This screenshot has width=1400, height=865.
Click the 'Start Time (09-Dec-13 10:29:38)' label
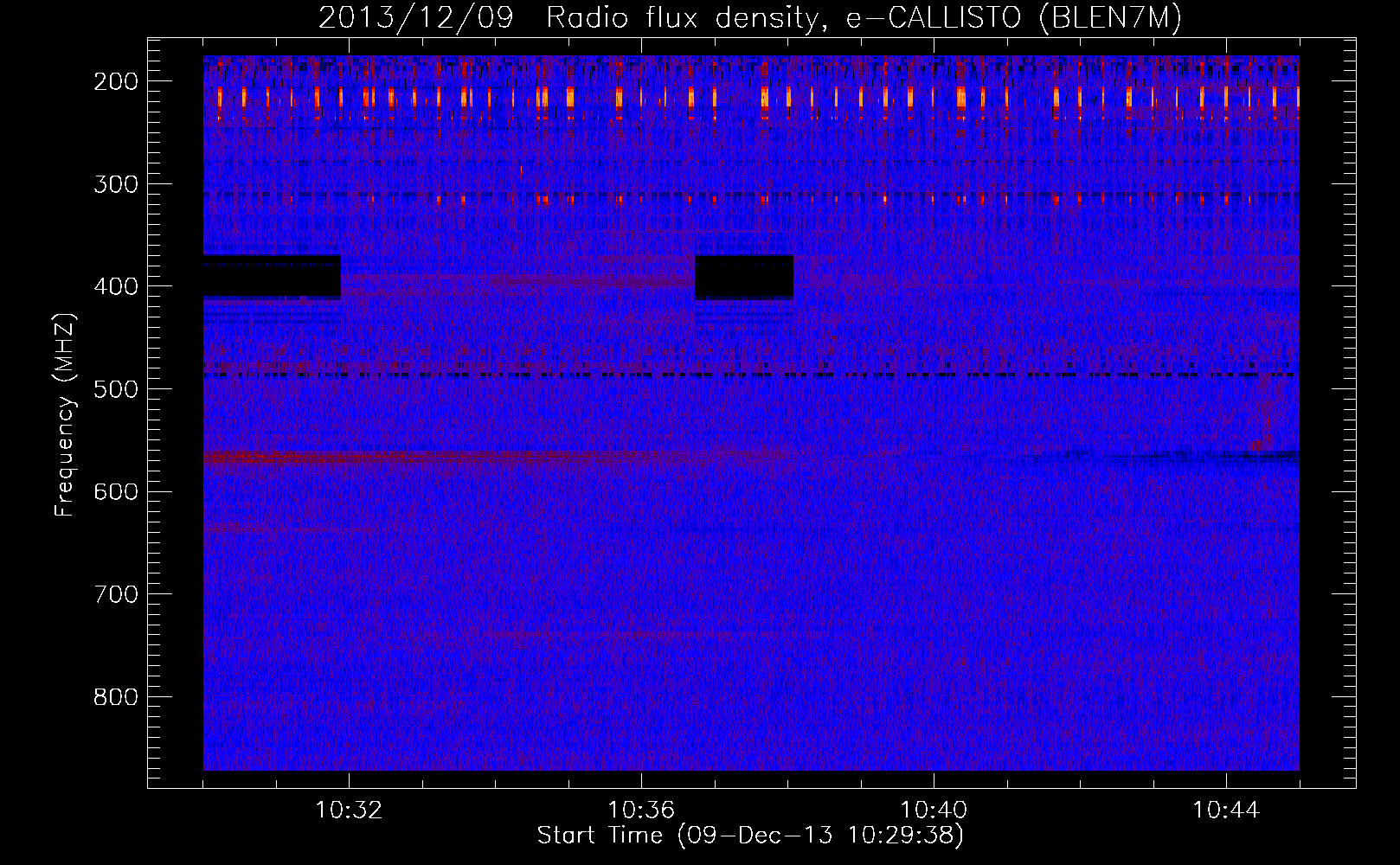point(750,836)
